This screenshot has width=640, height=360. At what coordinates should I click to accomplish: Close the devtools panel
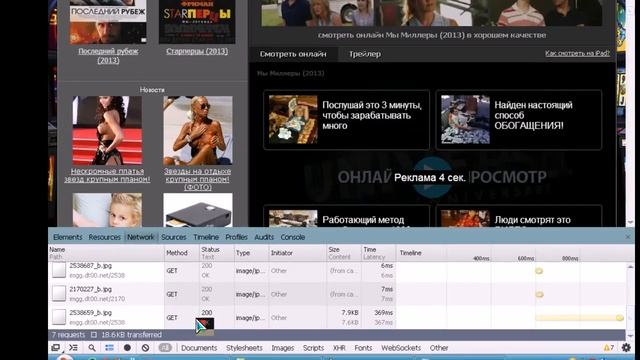(x=628, y=237)
